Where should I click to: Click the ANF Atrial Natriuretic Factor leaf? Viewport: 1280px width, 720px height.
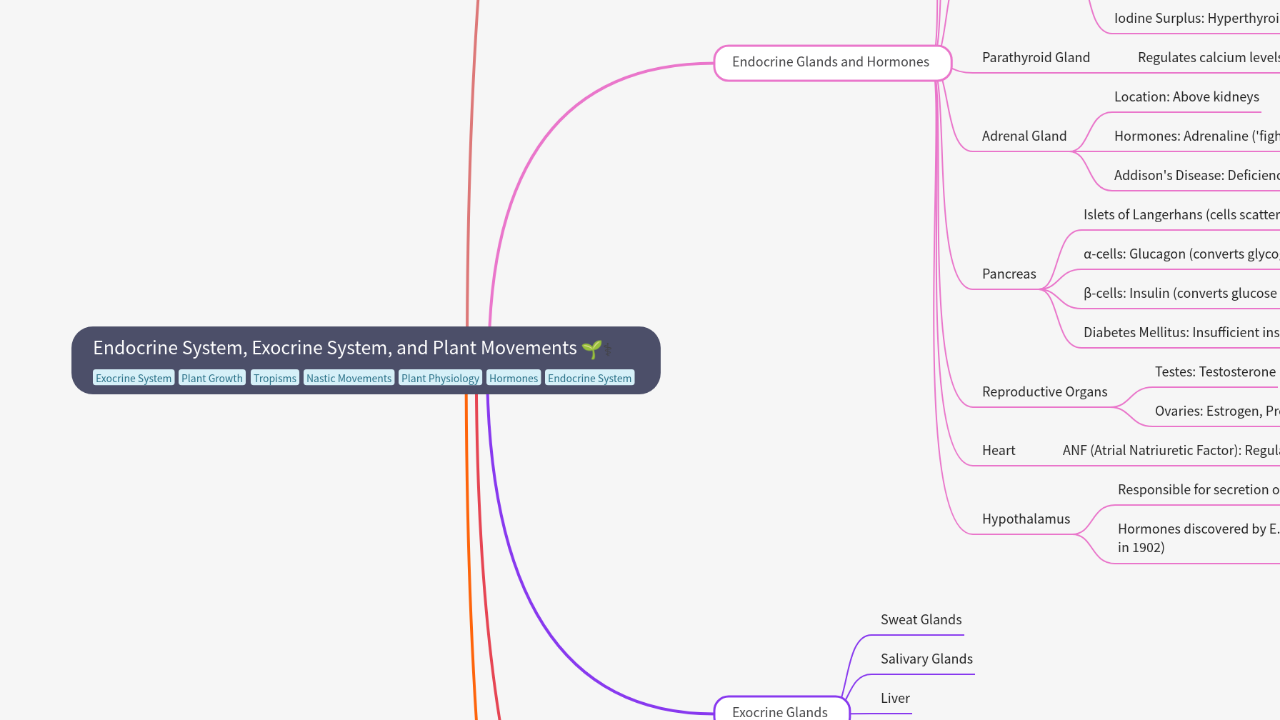coord(1171,450)
